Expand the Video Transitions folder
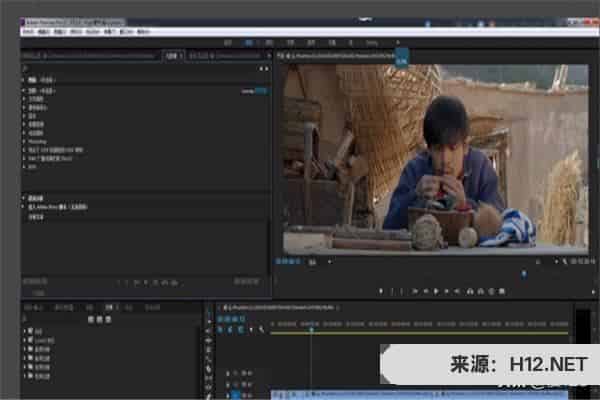 pyautogui.click(x=25, y=376)
